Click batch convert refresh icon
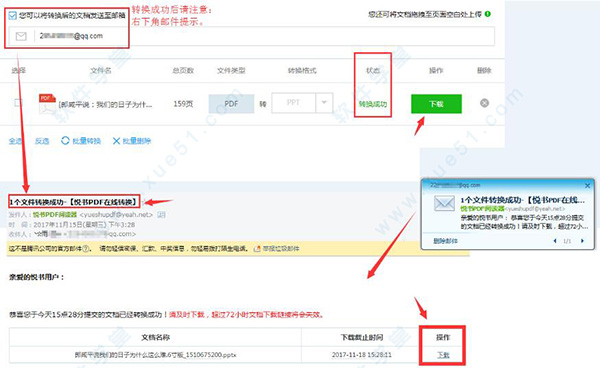 pyautogui.click(x=65, y=140)
